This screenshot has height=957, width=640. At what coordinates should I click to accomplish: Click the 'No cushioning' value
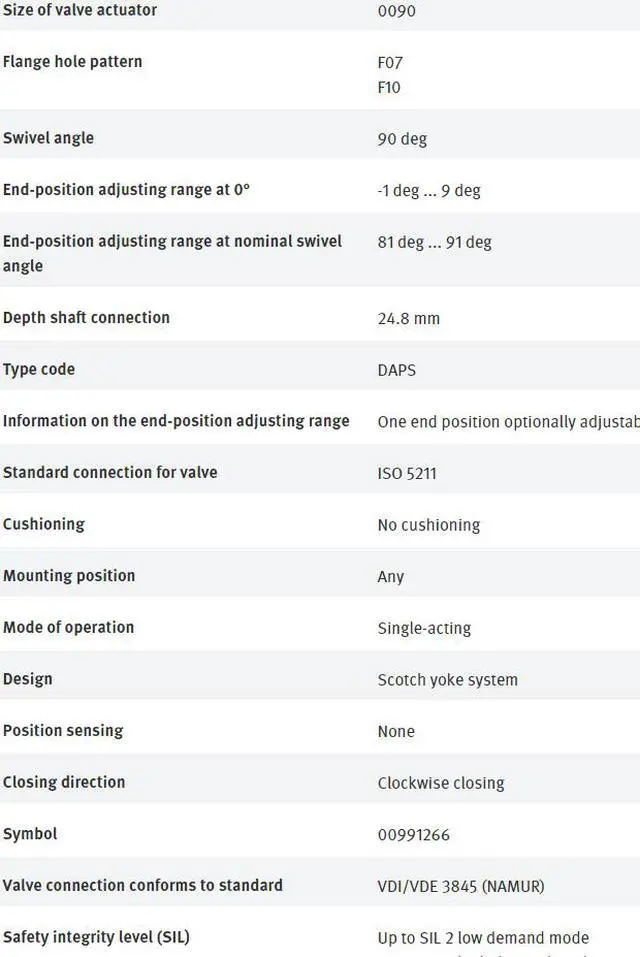click(428, 525)
